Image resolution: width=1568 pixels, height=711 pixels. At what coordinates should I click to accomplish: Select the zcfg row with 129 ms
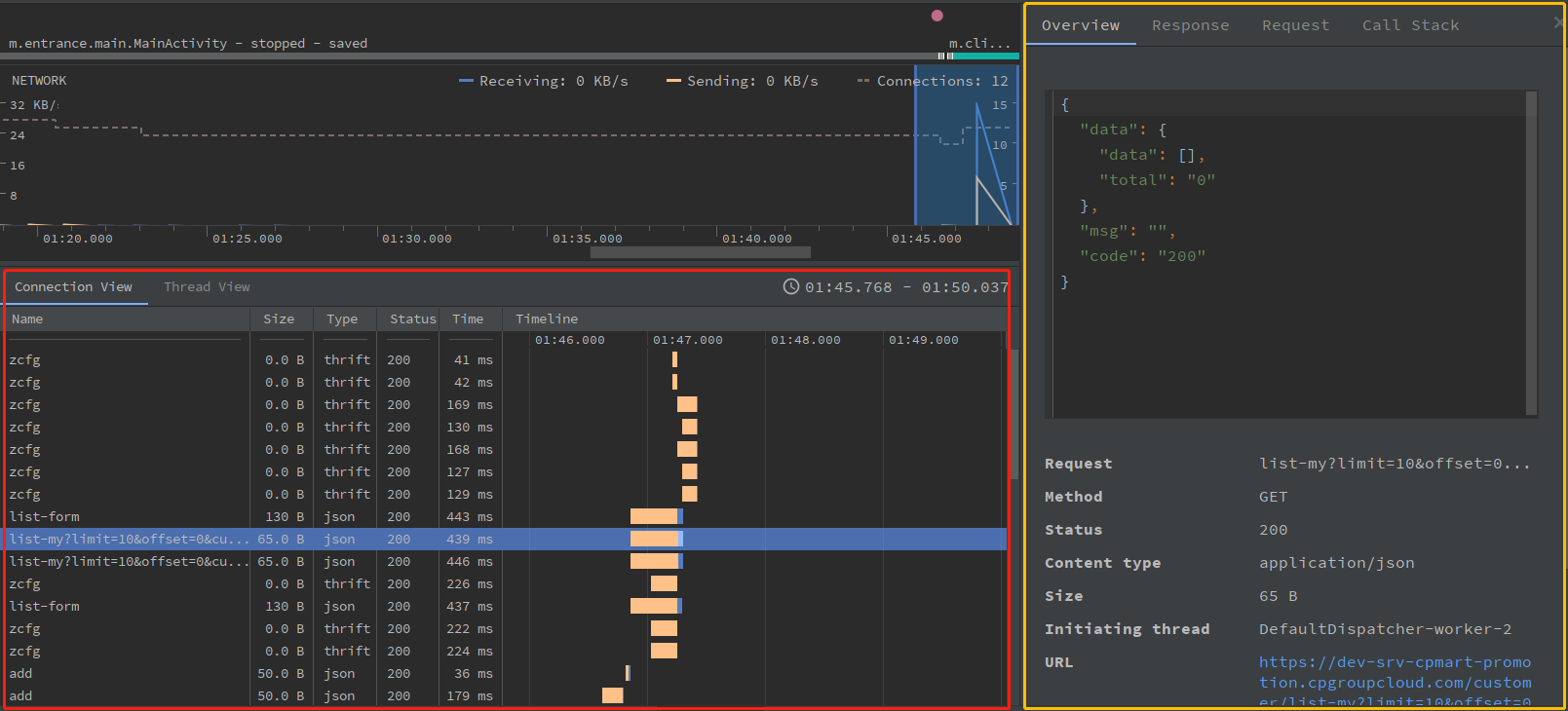pos(505,494)
